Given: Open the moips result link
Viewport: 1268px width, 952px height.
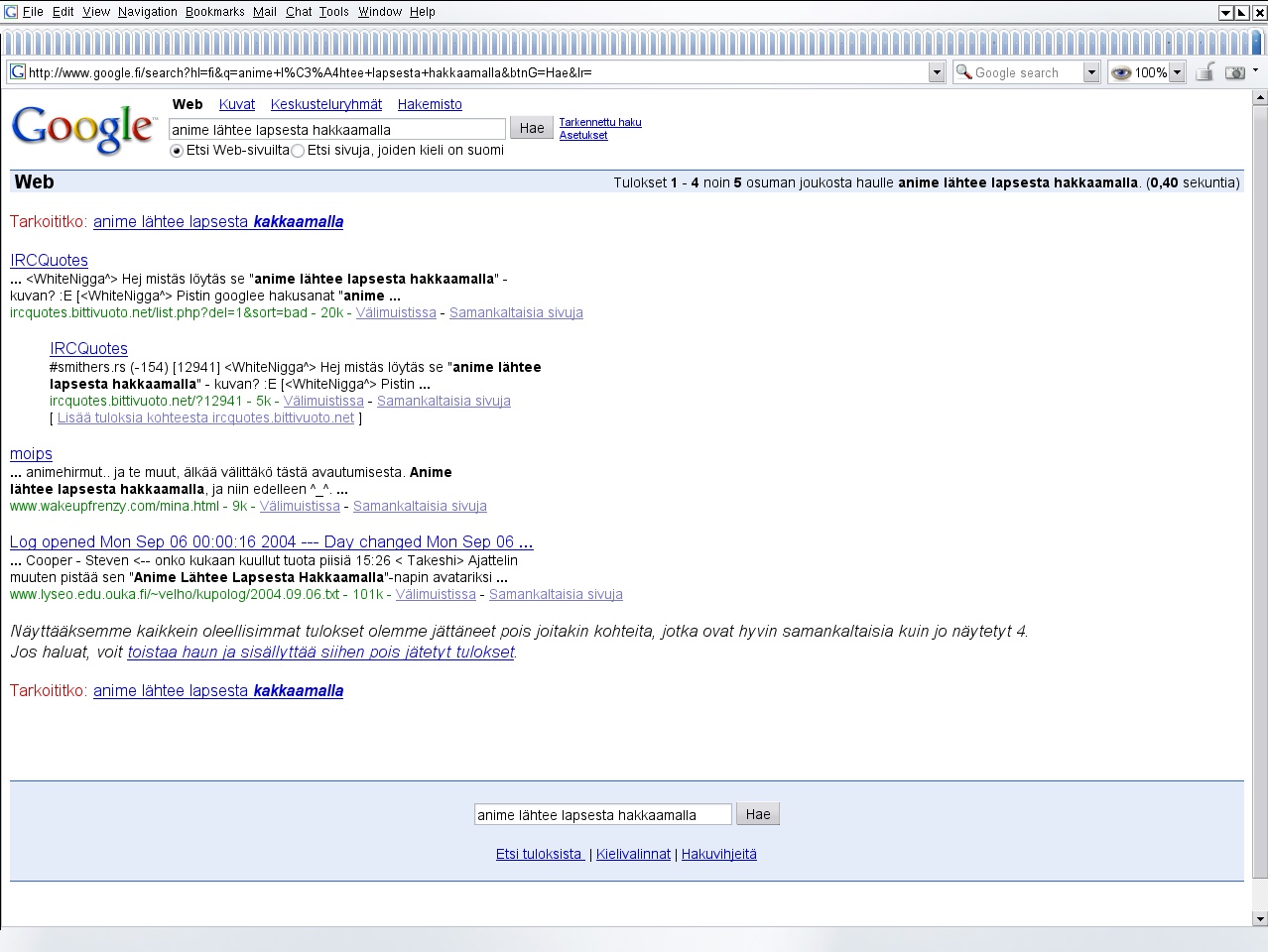Looking at the screenshot, I should point(31,453).
